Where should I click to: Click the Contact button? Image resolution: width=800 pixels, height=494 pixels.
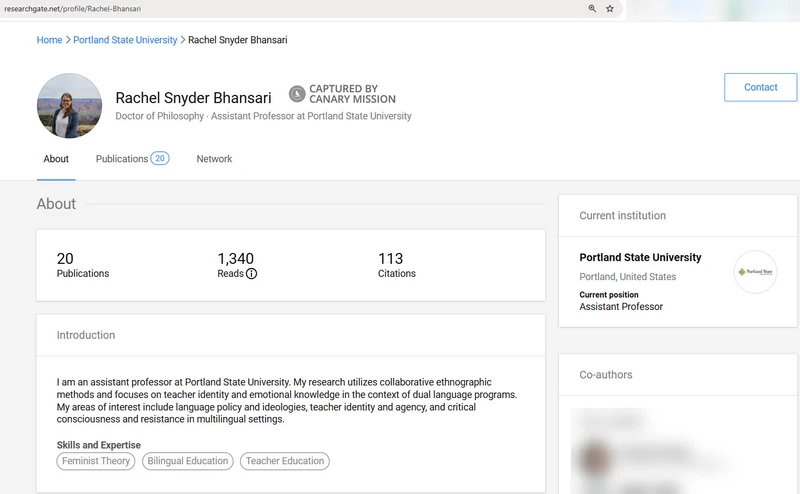[760, 87]
